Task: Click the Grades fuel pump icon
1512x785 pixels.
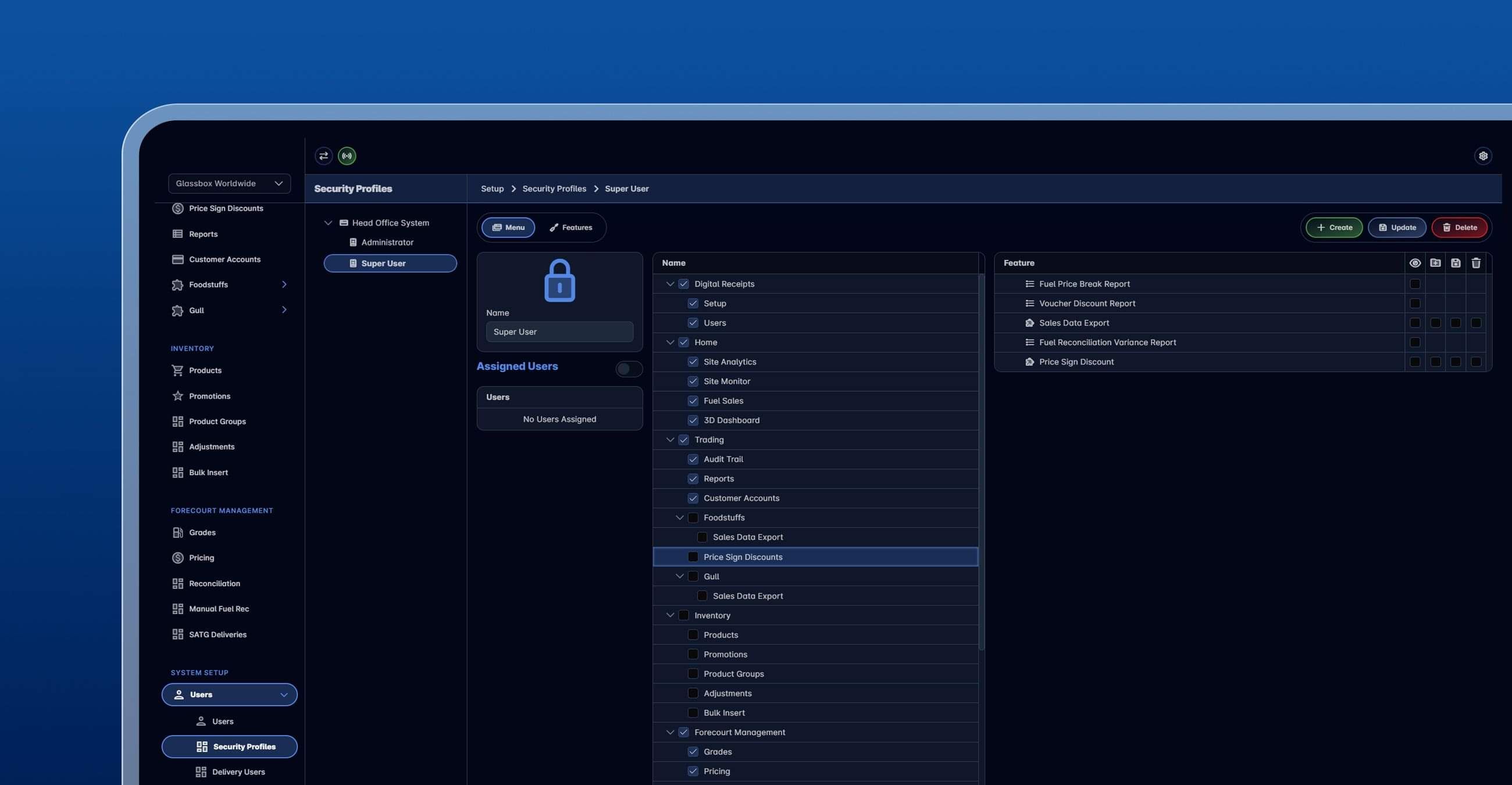Action: (177, 532)
